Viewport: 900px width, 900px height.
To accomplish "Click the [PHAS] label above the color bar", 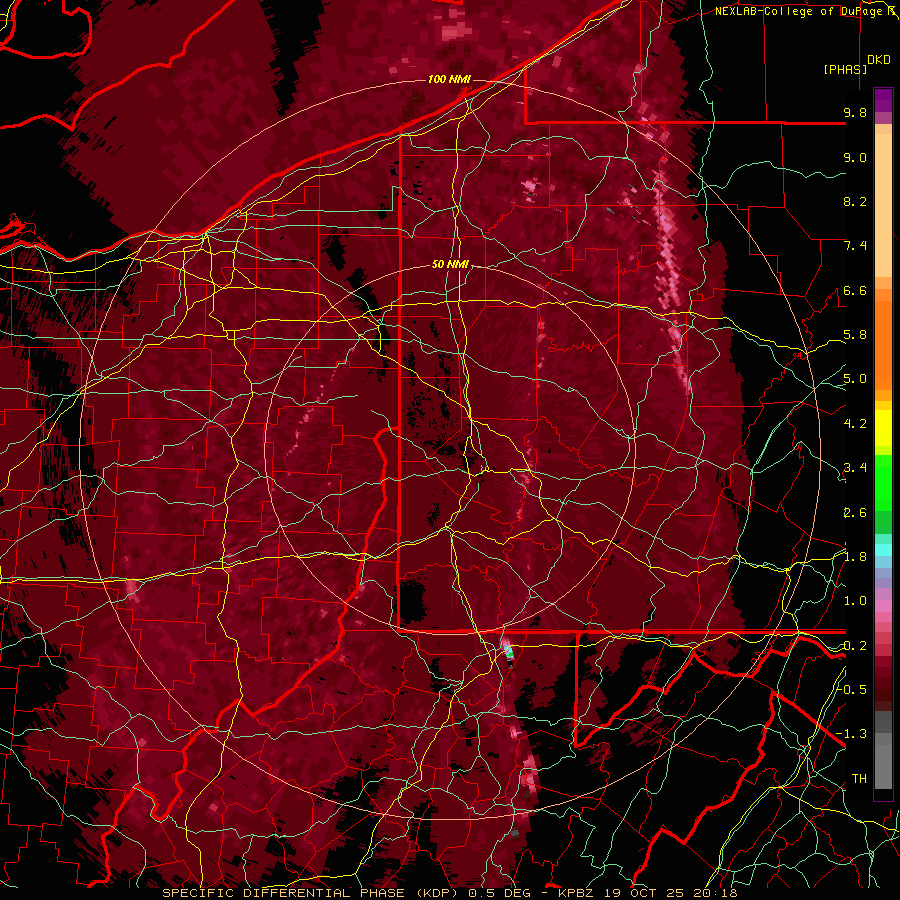I will pos(845,69).
